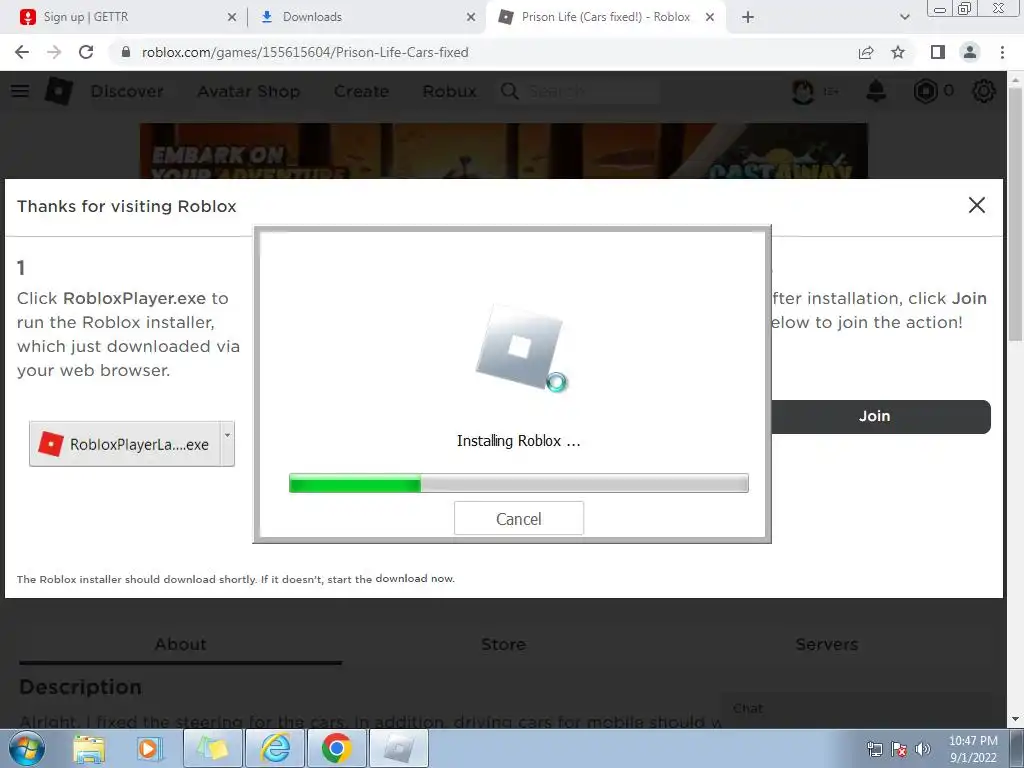Open the Chat panel header

[854, 709]
